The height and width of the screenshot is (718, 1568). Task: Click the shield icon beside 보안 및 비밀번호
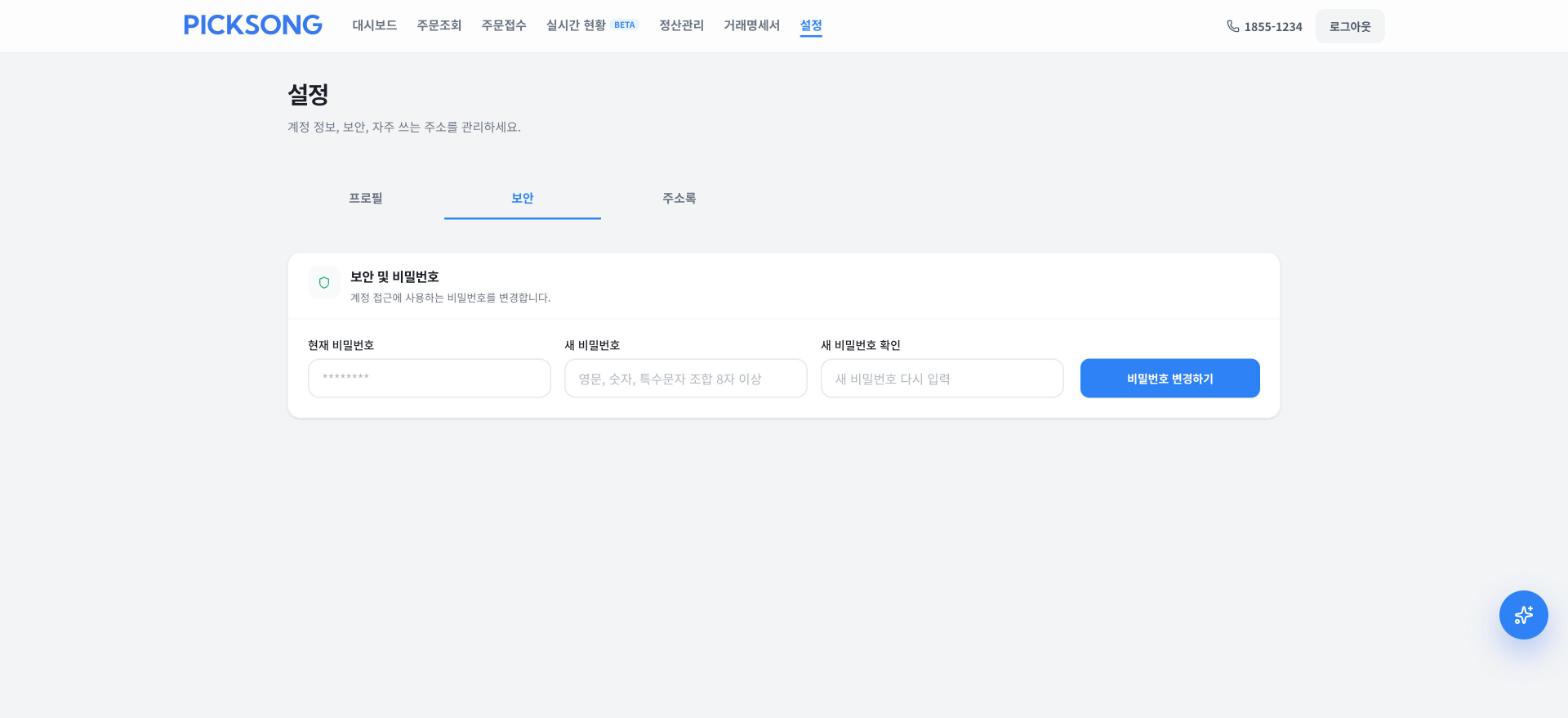coord(324,283)
